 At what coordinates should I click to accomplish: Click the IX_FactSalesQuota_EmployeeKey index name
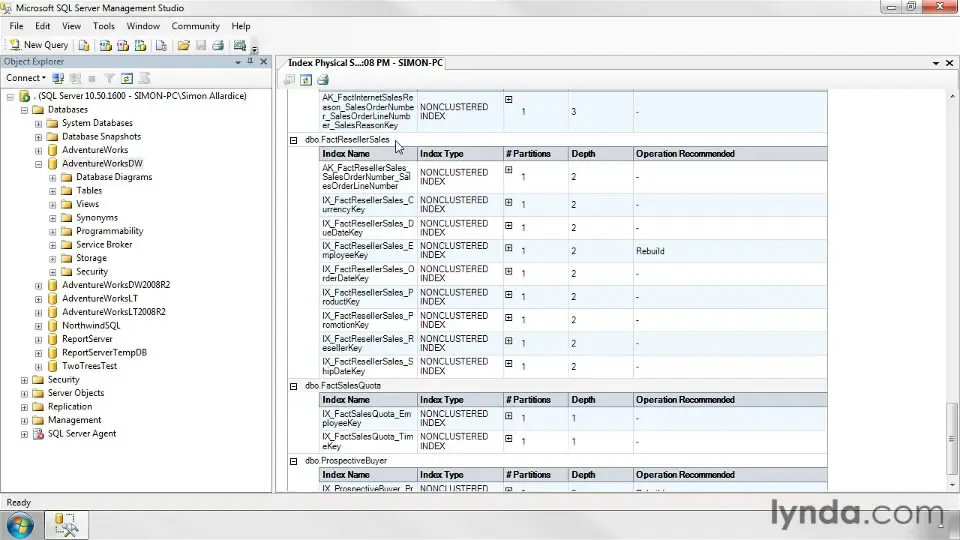pyautogui.click(x=367, y=418)
